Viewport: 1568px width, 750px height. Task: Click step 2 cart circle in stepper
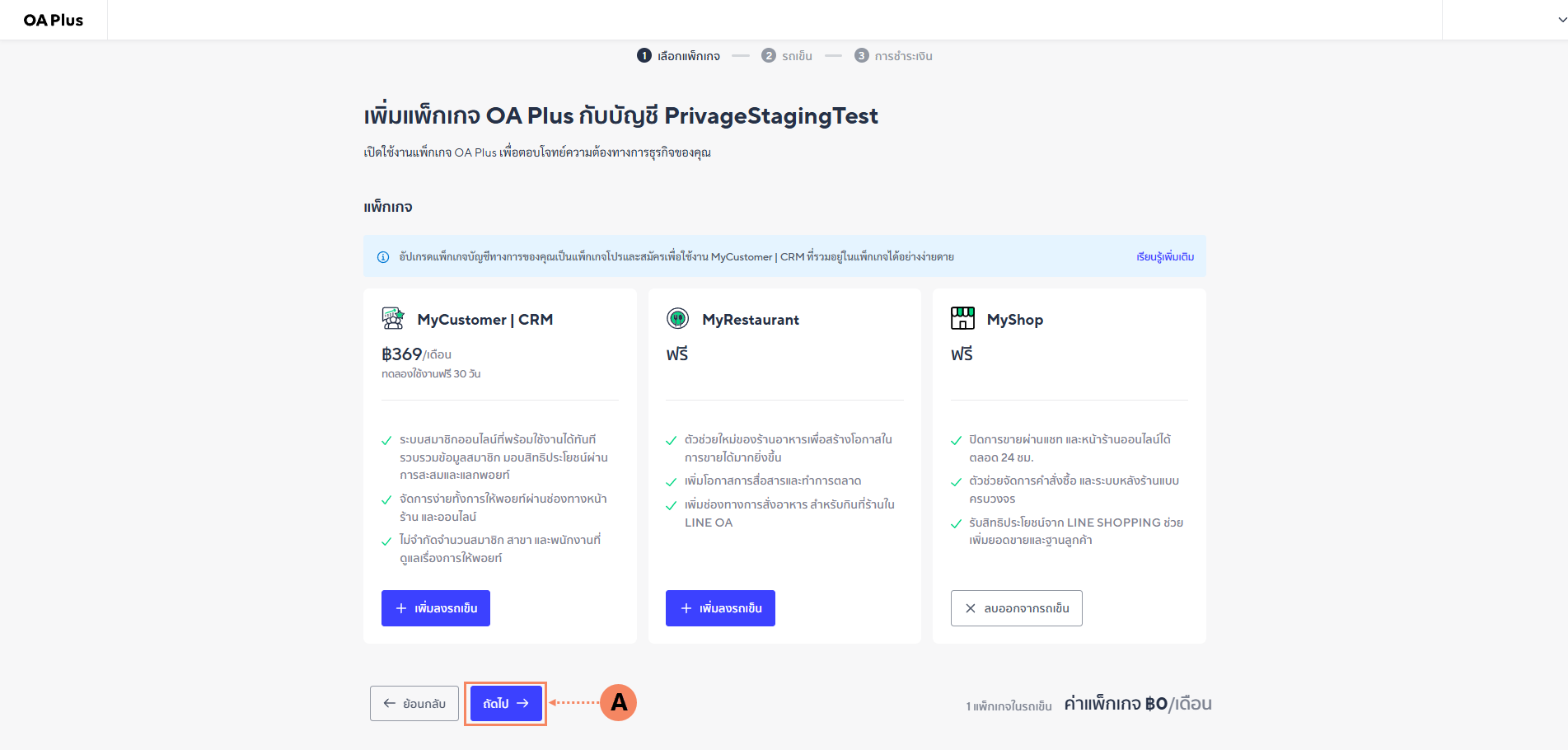pyautogui.click(x=769, y=55)
